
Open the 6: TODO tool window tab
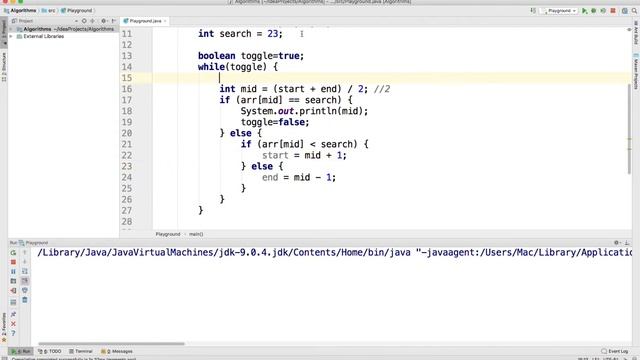(x=49, y=351)
